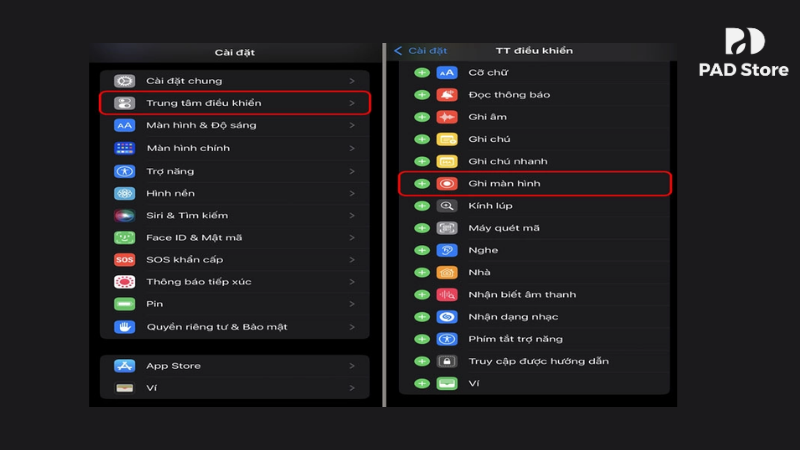Click the PAD Store logo

[x=743, y=52]
